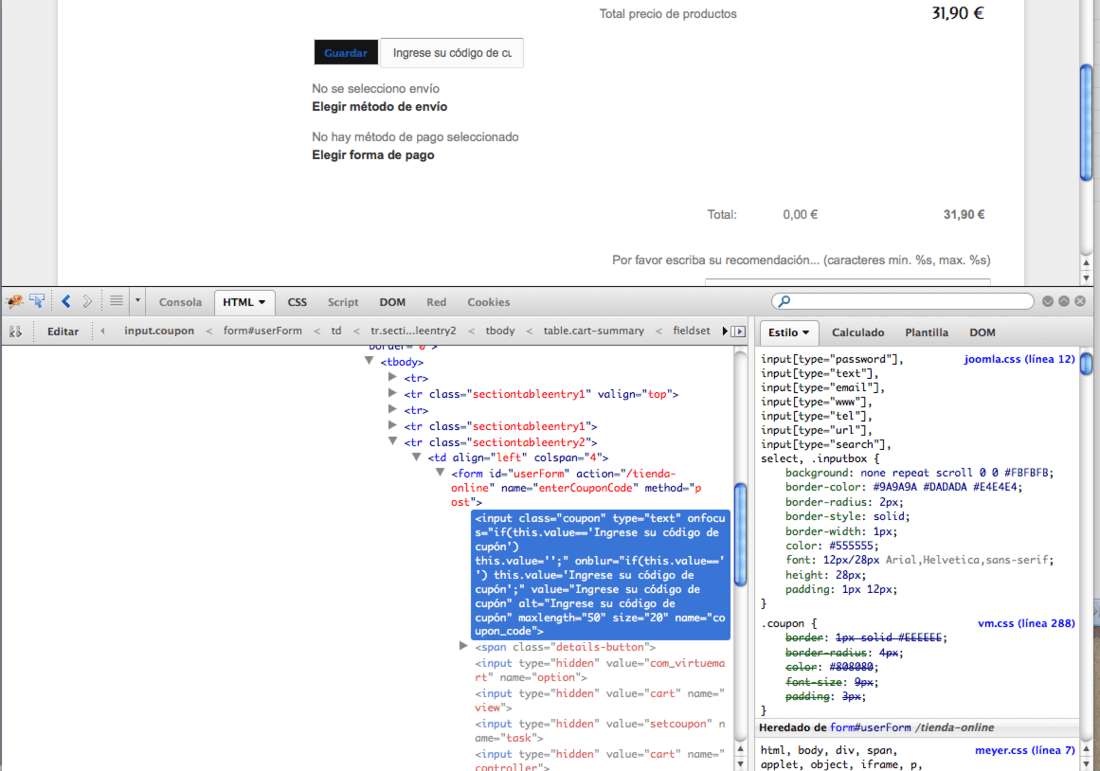Collapse the tbody node

click(369, 361)
